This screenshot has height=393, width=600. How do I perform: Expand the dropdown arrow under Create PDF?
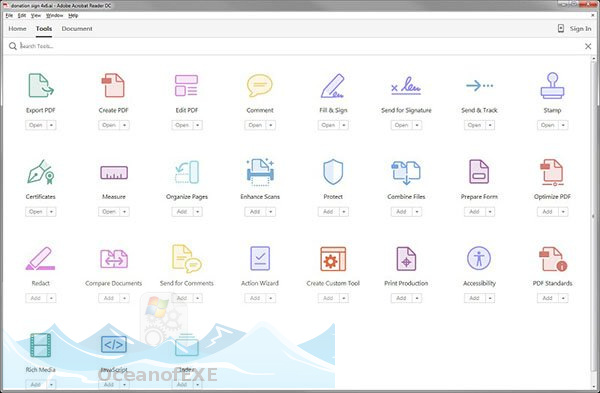tap(124, 125)
